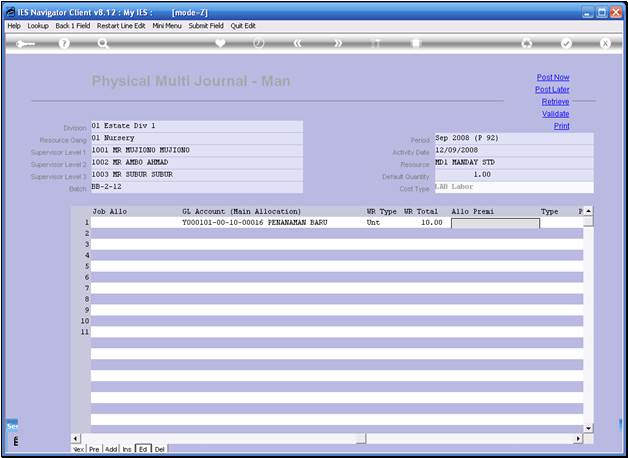This screenshot has height=458, width=628.
Task: Go forward with double right arrows
Action: (338, 44)
